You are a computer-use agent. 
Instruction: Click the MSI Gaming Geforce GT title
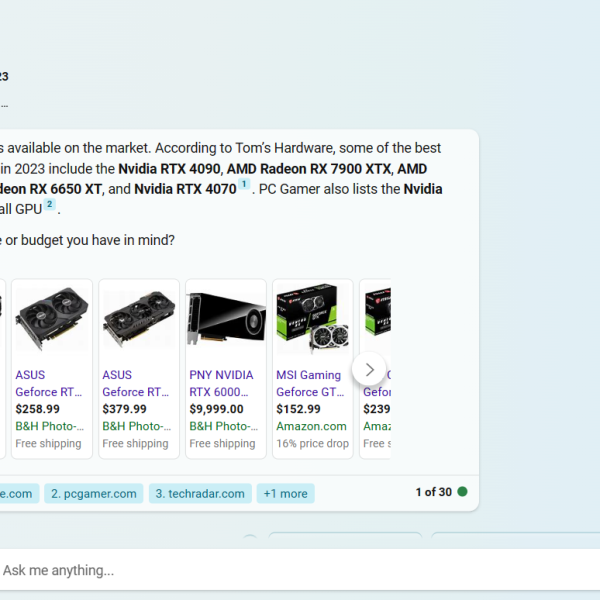click(x=310, y=383)
